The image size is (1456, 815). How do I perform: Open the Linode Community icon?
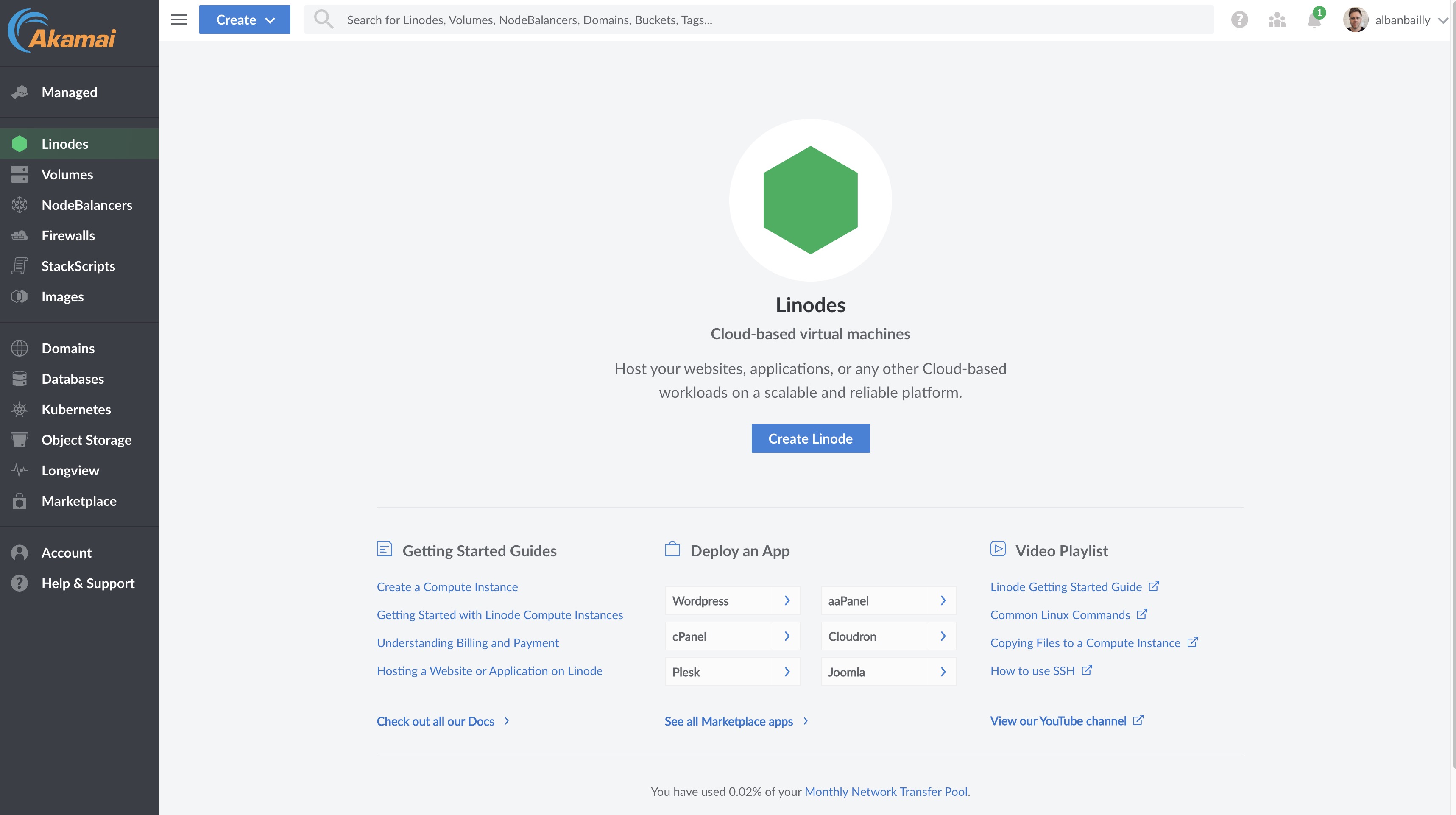1277,20
